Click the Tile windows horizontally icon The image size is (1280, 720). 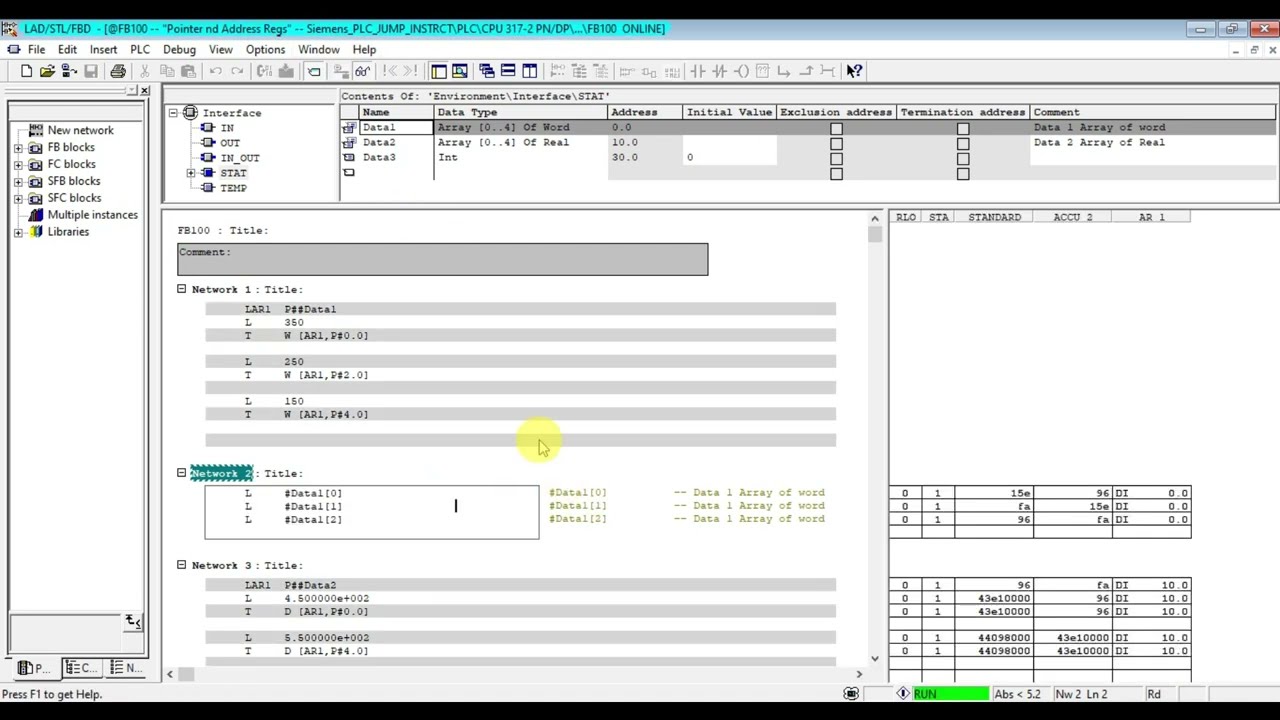pyautogui.click(x=508, y=71)
